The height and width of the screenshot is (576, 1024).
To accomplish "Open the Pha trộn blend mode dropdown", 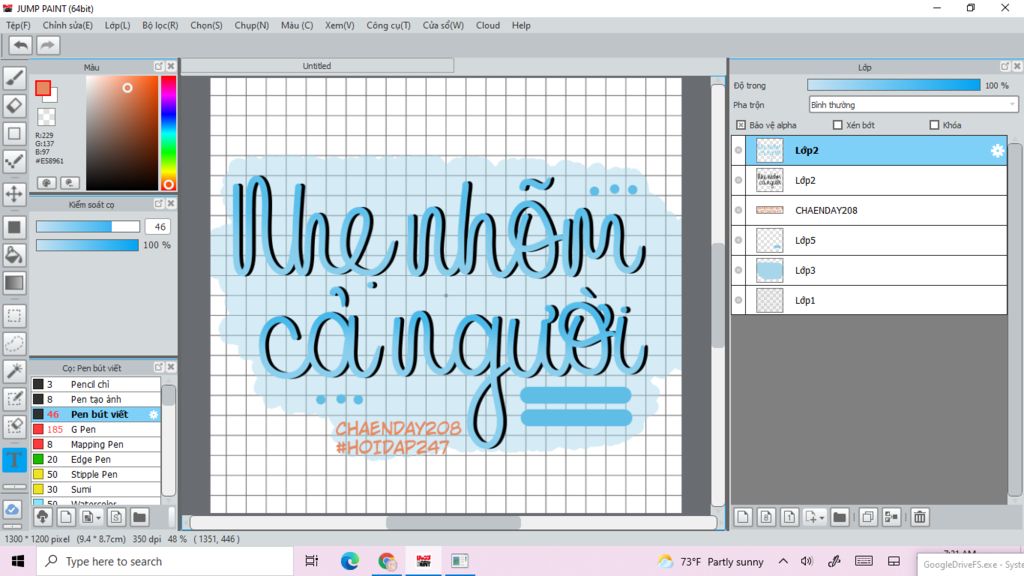I will 913,104.
